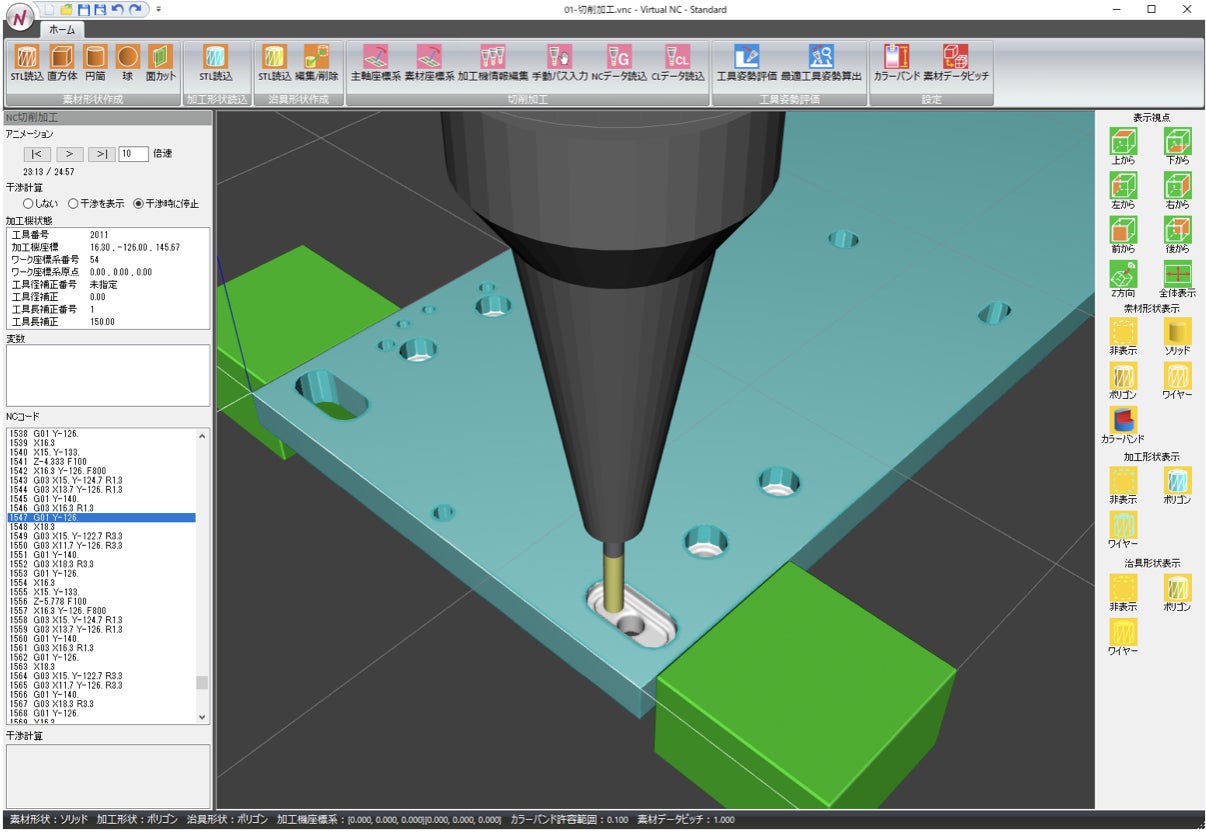This screenshot has width=1206, height=834.
Task: Click the 直方体 cuboid material shape icon
Action: tap(64, 58)
